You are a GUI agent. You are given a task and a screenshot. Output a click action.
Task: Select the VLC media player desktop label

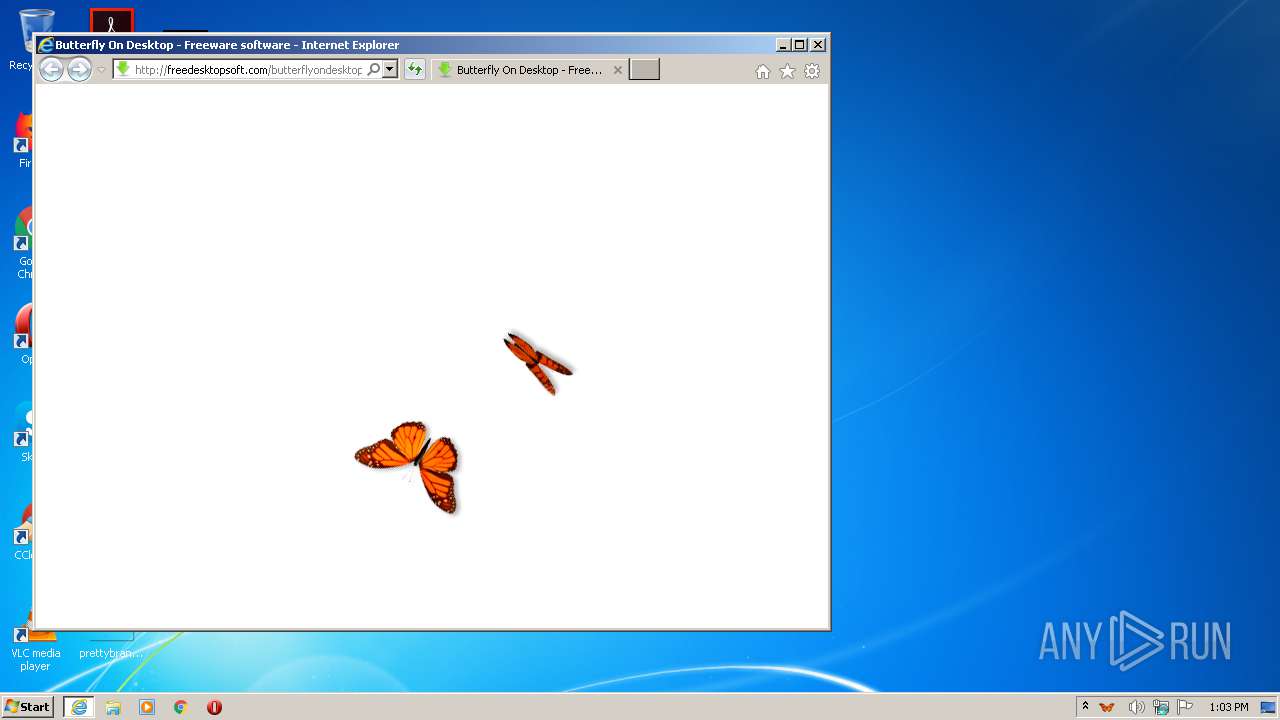coord(35,659)
